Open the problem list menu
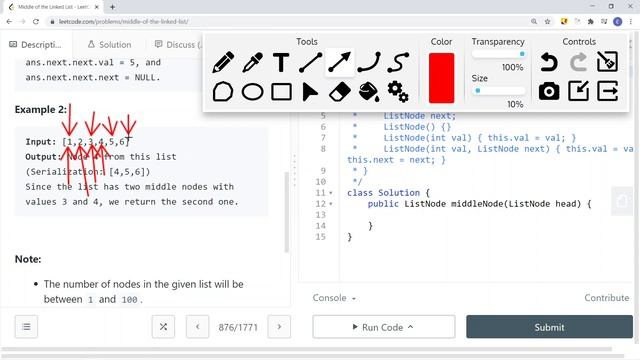Image resolution: width=640 pixels, height=360 pixels. point(26,327)
